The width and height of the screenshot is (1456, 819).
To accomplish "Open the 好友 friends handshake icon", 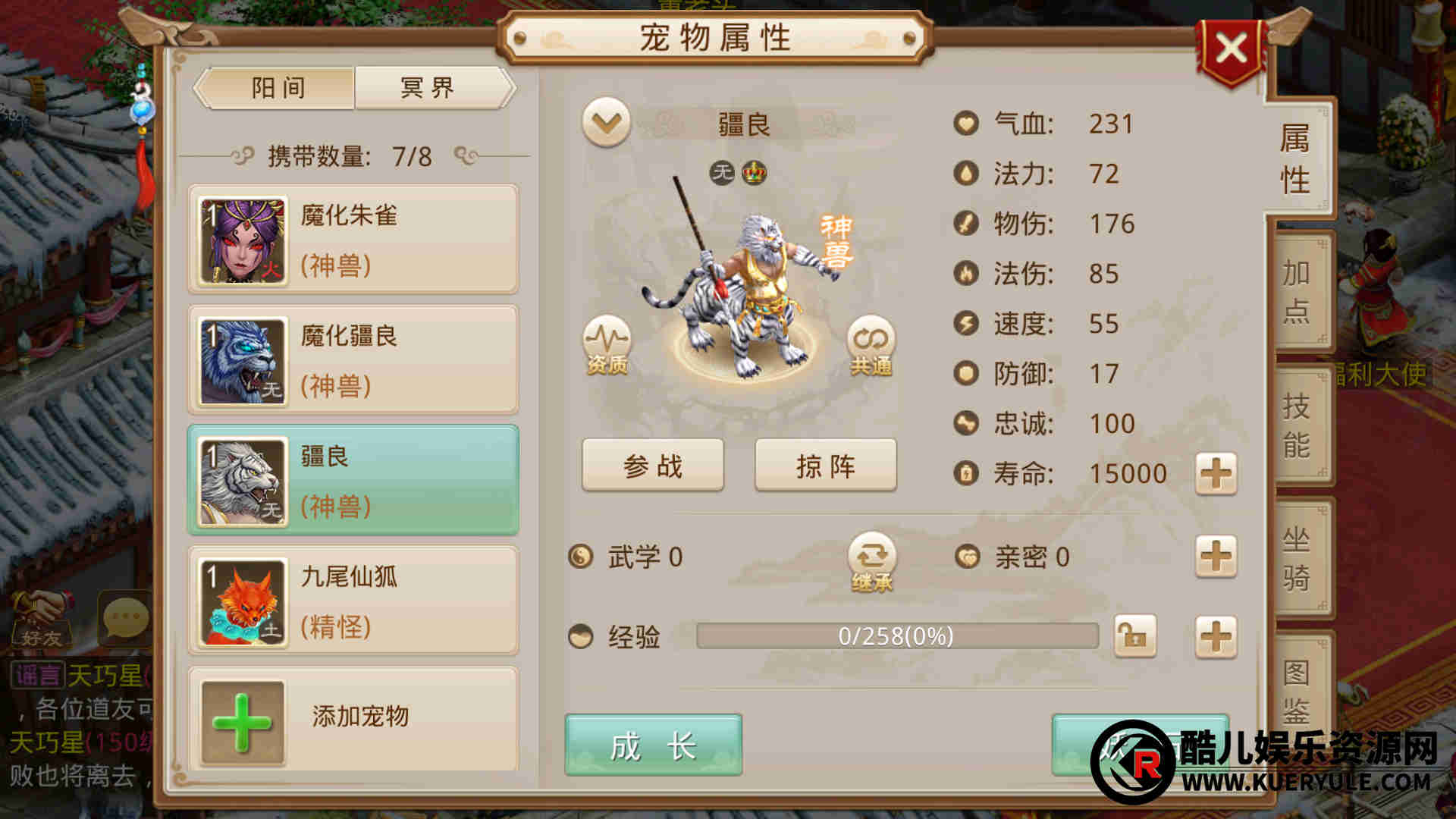I will pos(42,620).
